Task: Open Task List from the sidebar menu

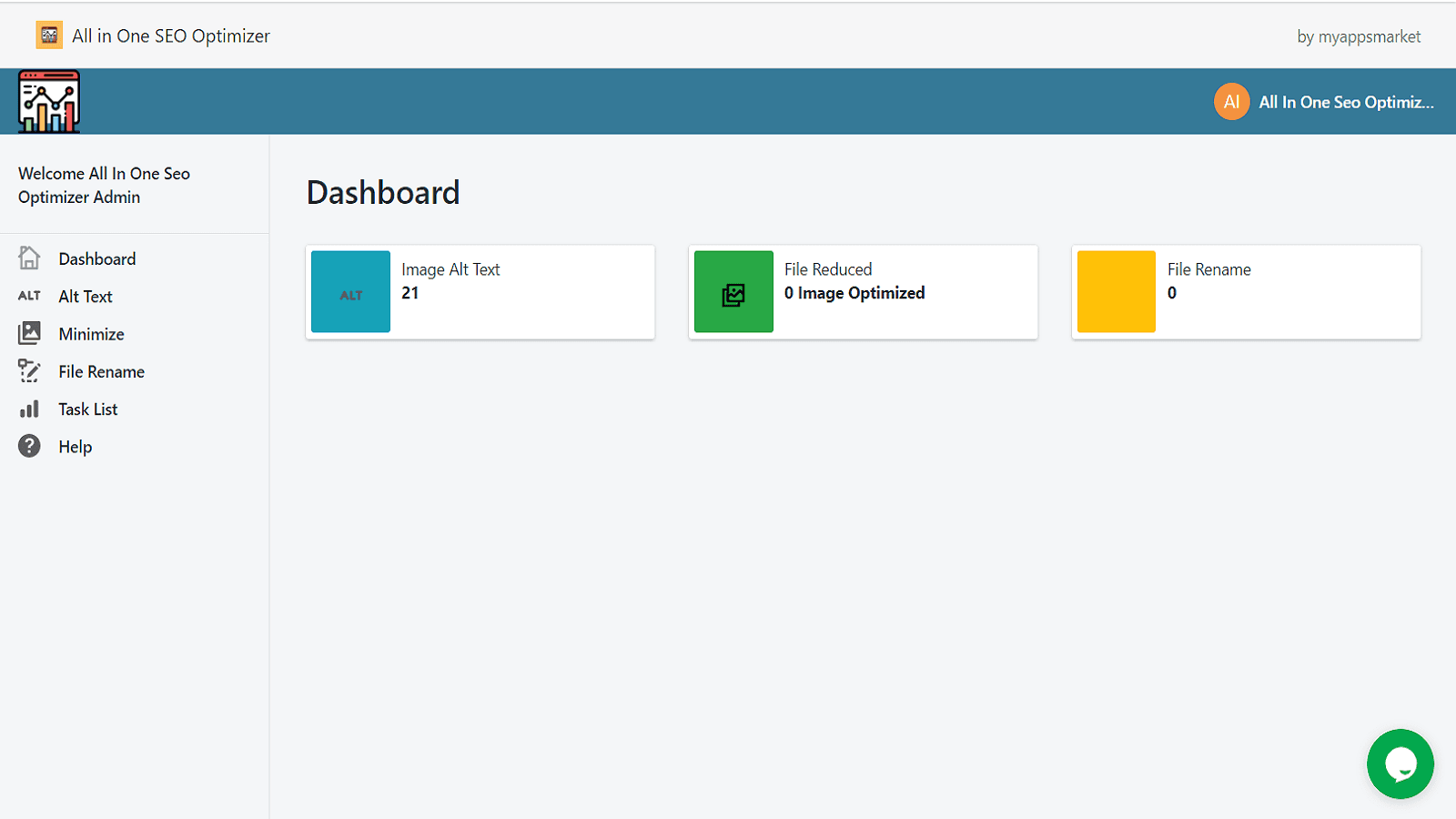Action: tap(87, 409)
